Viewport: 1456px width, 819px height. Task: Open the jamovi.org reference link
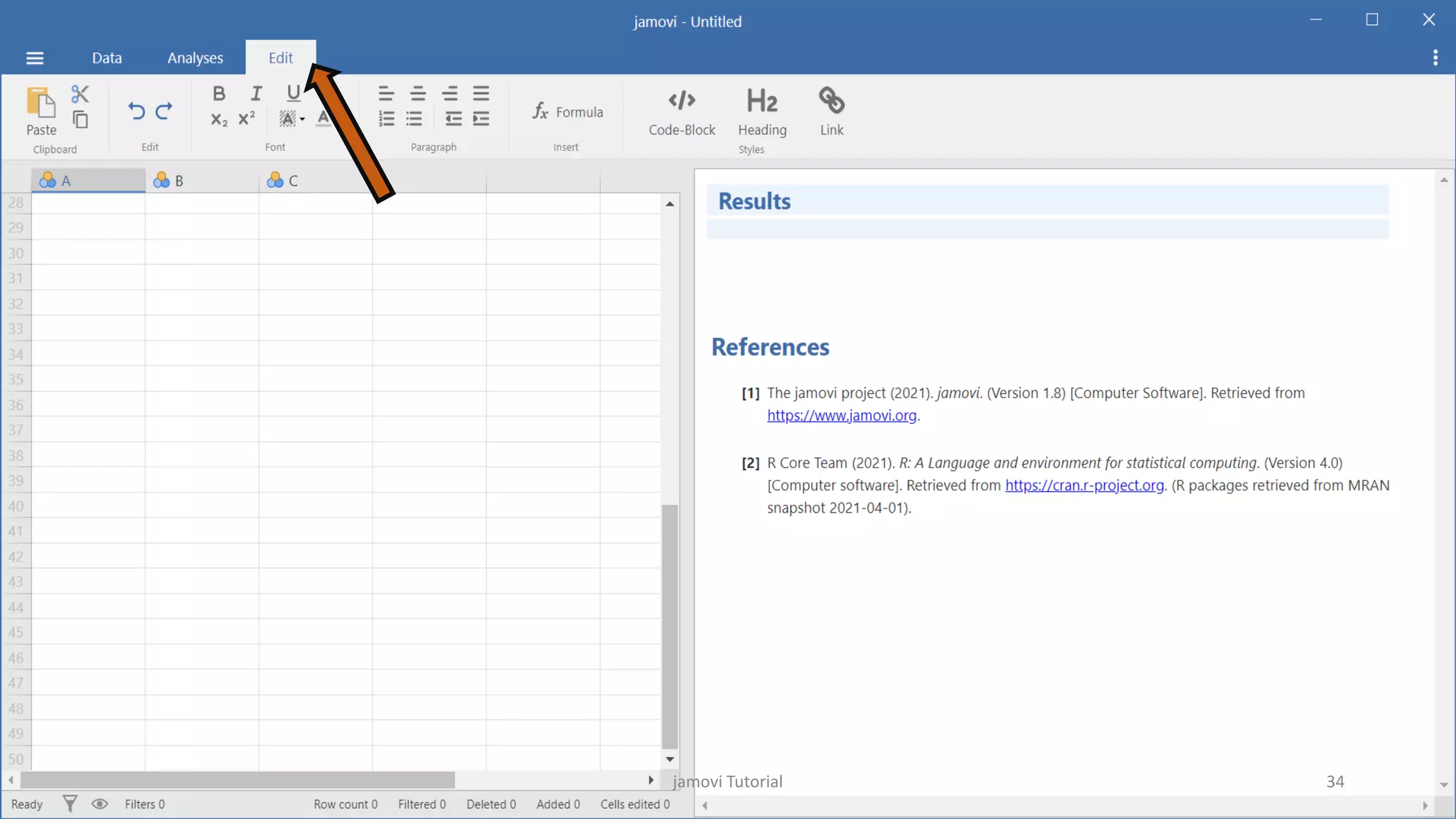[x=841, y=416]
